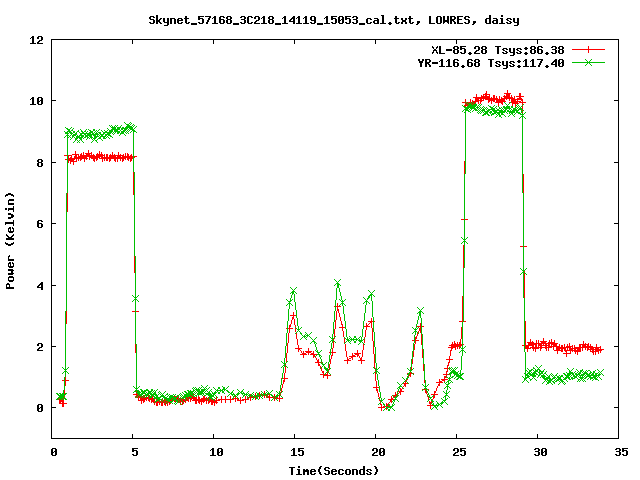Click x-axis tick label 20
The image size is (640, 480).
click(x=378, y=452)
